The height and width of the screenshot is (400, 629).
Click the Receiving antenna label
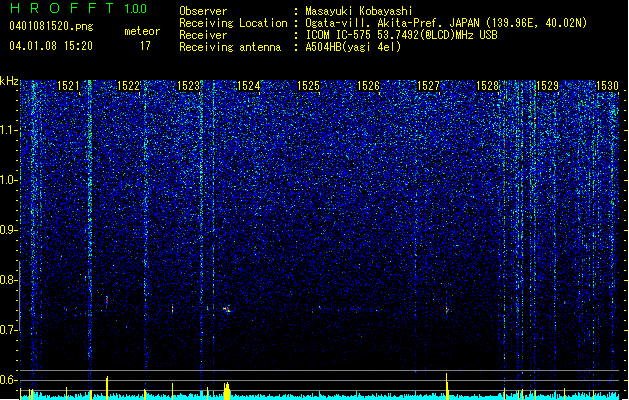point(230,47)
